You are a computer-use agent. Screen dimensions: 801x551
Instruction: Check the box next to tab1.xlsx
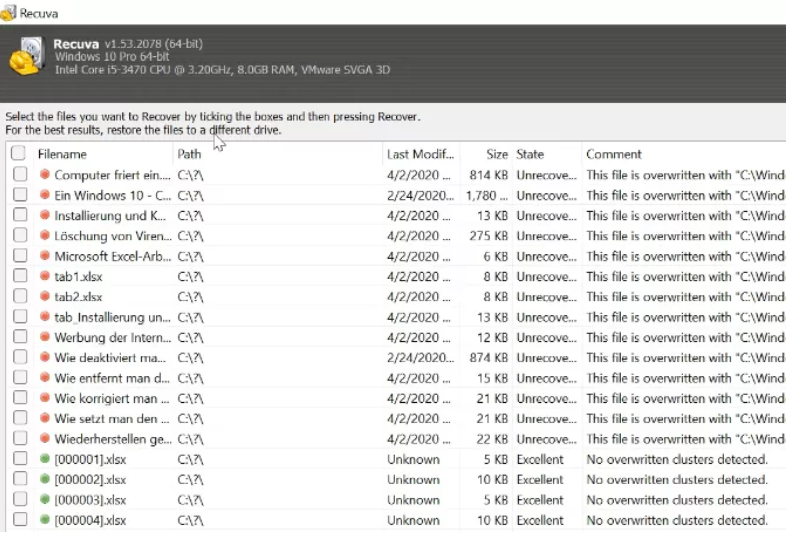(20, 276)
